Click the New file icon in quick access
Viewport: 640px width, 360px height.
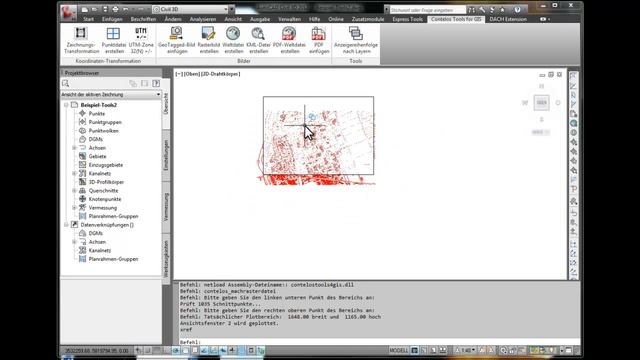(x=84, y=9)
